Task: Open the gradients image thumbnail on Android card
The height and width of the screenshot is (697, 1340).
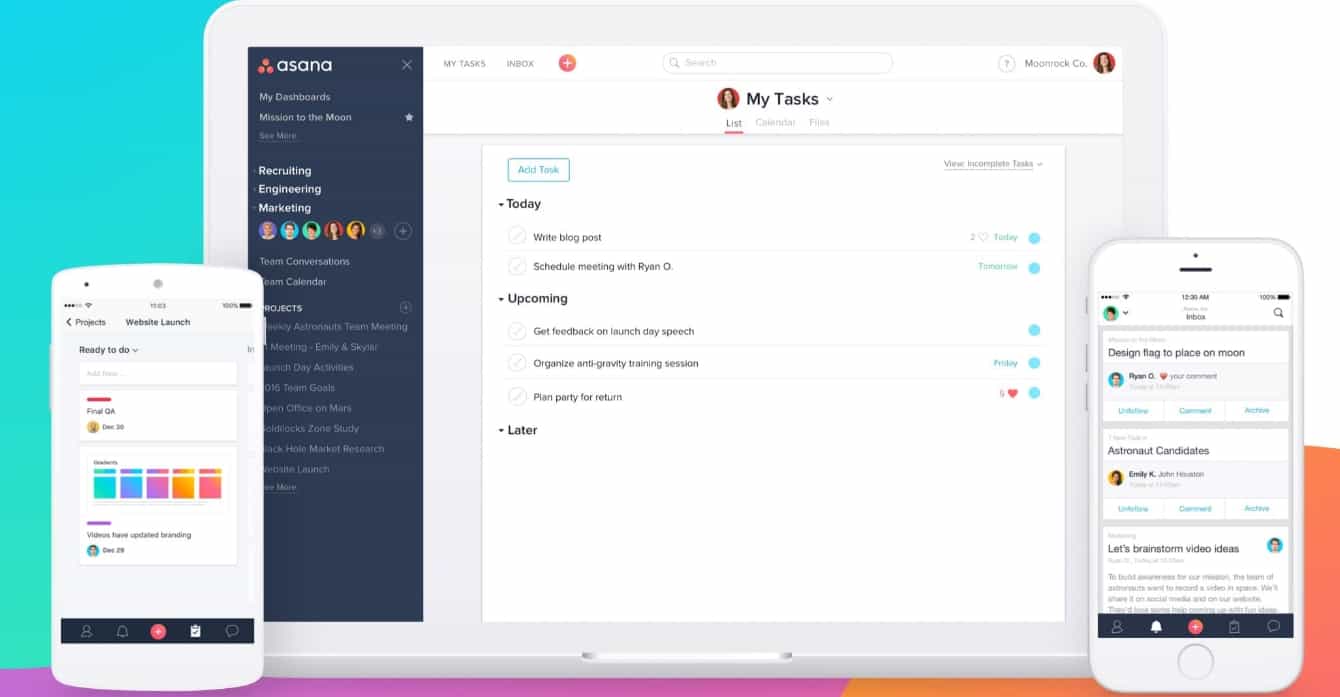Action: (x=157, y=485)
